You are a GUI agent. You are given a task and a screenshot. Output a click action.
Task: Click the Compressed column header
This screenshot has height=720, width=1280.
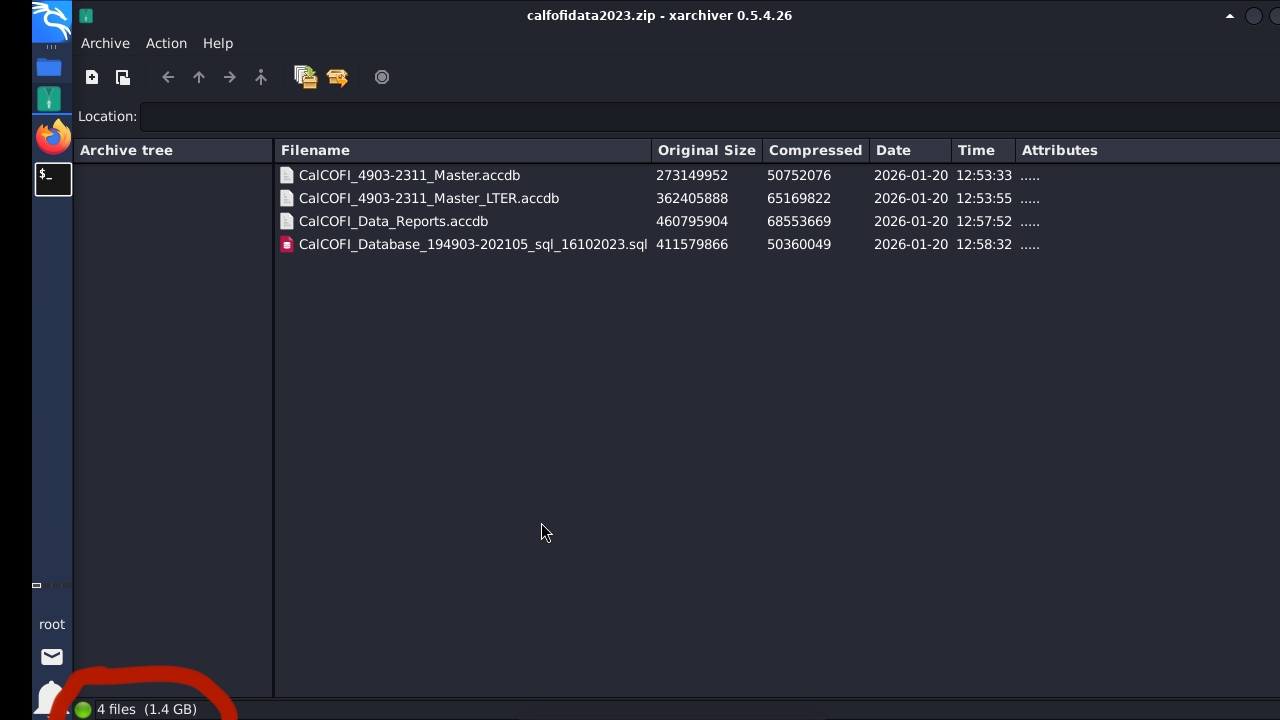coord(814,150)
